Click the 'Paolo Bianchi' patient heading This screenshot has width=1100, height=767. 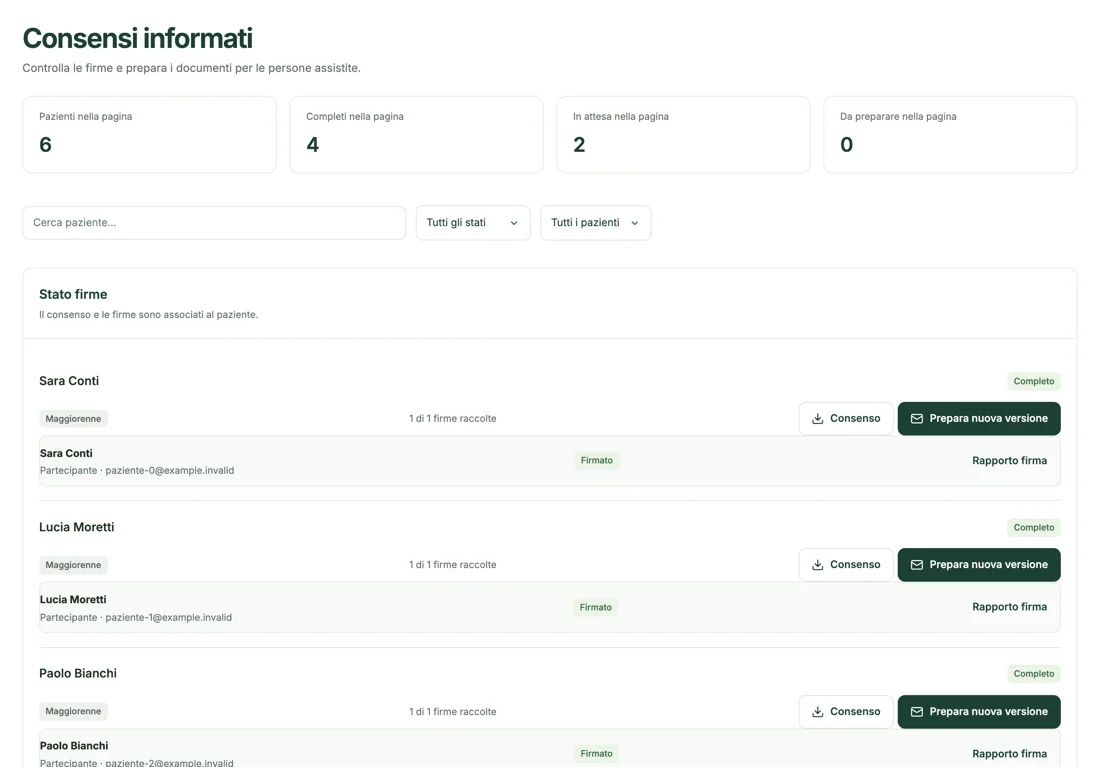(x=78, y=674)
